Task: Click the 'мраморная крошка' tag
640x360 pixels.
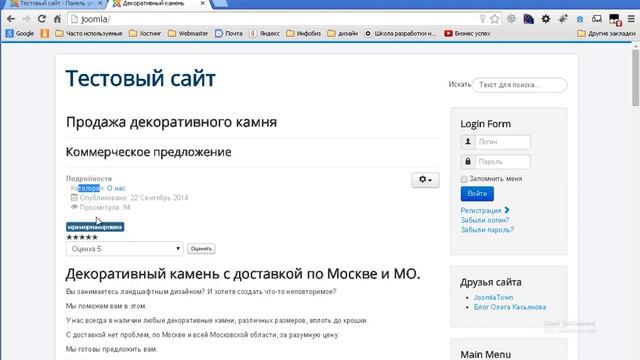Action: coord(95,227)
